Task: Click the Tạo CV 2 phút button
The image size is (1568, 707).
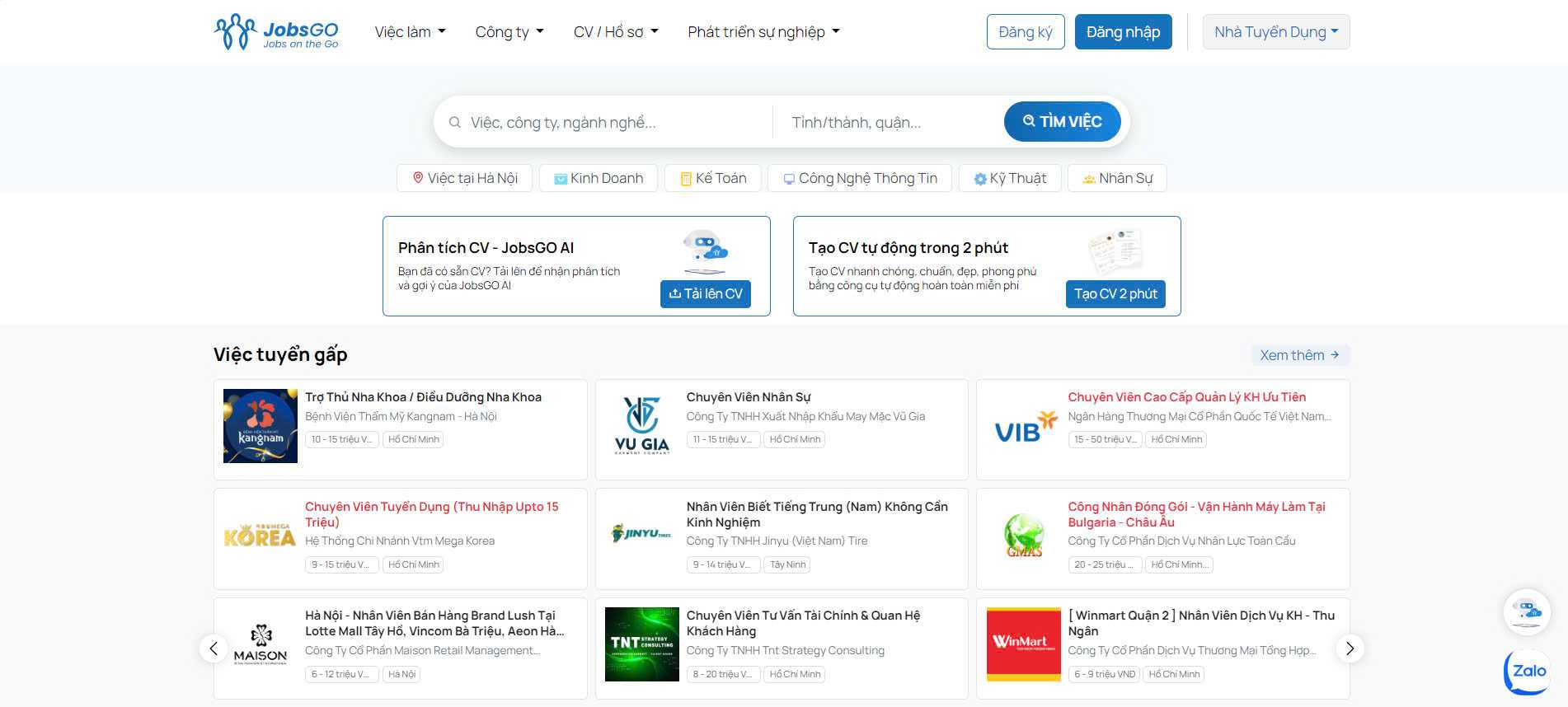Action: [x=1115, y=294]
